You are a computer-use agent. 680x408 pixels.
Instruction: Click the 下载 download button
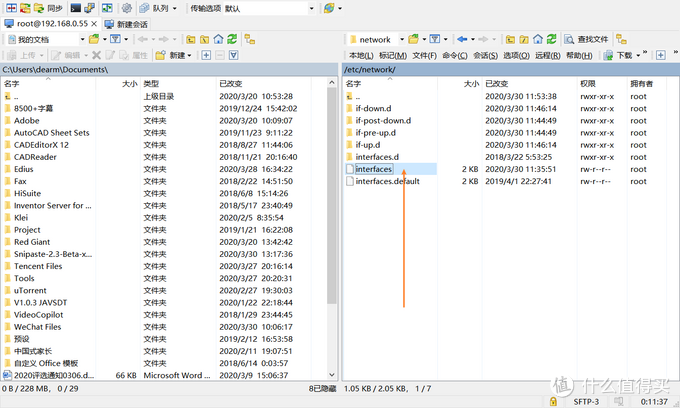(x=618, y=55)
